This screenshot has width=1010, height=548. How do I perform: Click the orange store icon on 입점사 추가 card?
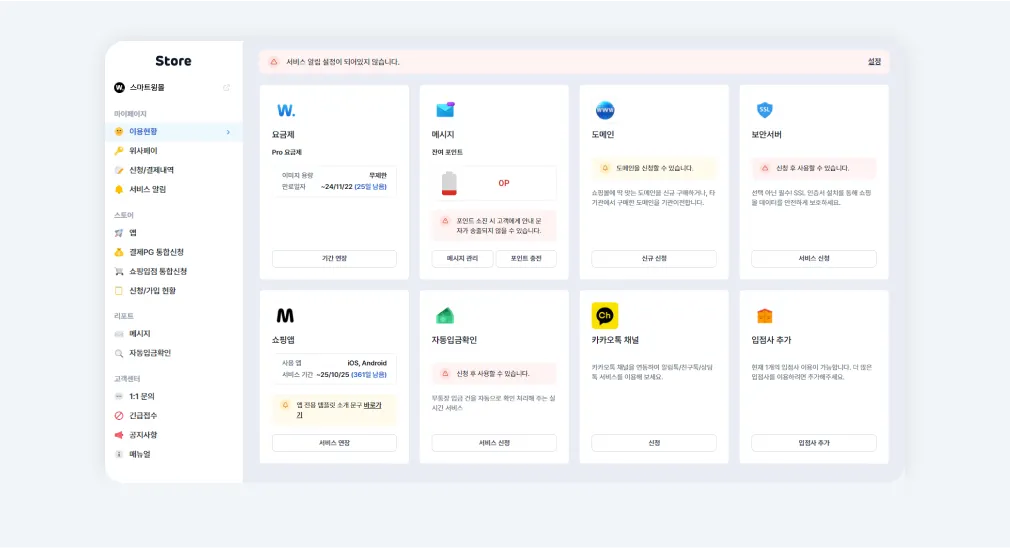(x=765, y=316)
